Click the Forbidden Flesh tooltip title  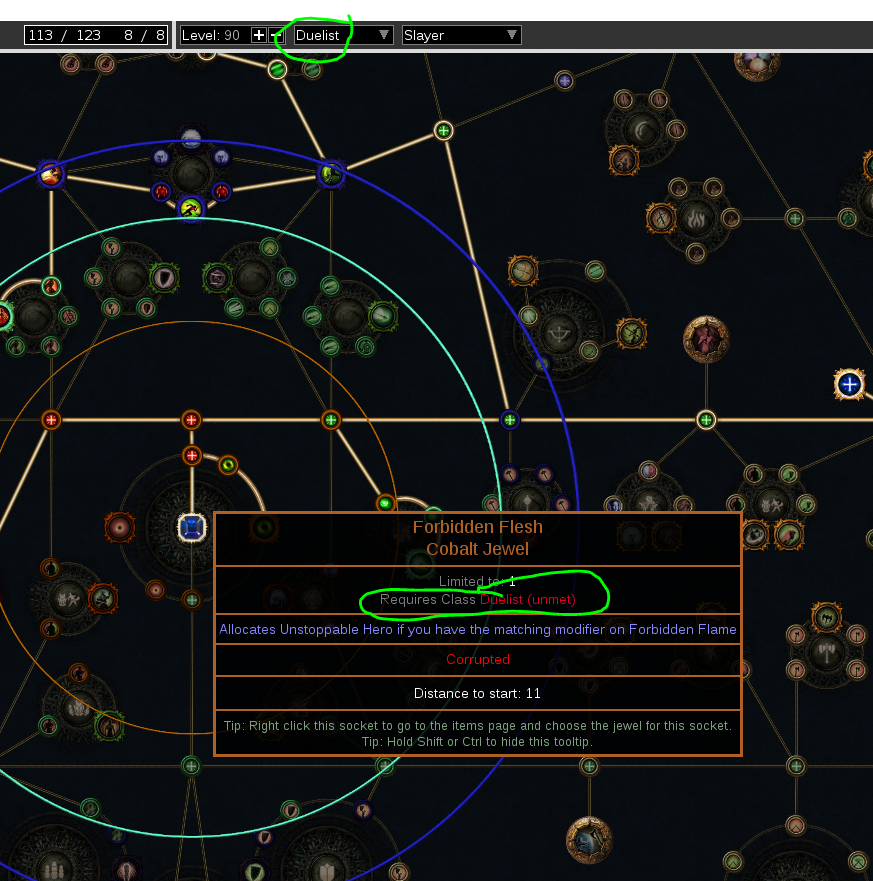(x=478, y=527)
